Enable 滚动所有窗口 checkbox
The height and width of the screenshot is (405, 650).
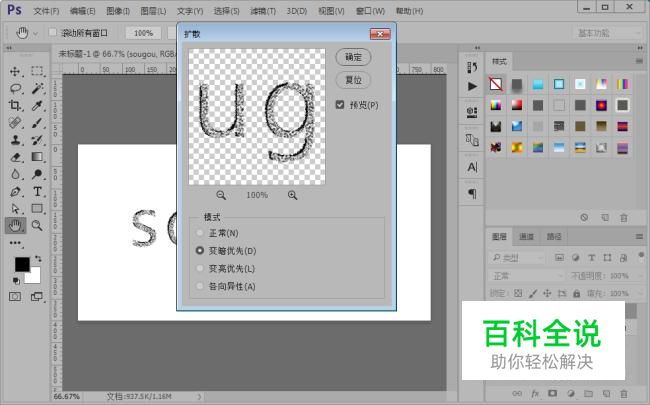pos(53,32)
